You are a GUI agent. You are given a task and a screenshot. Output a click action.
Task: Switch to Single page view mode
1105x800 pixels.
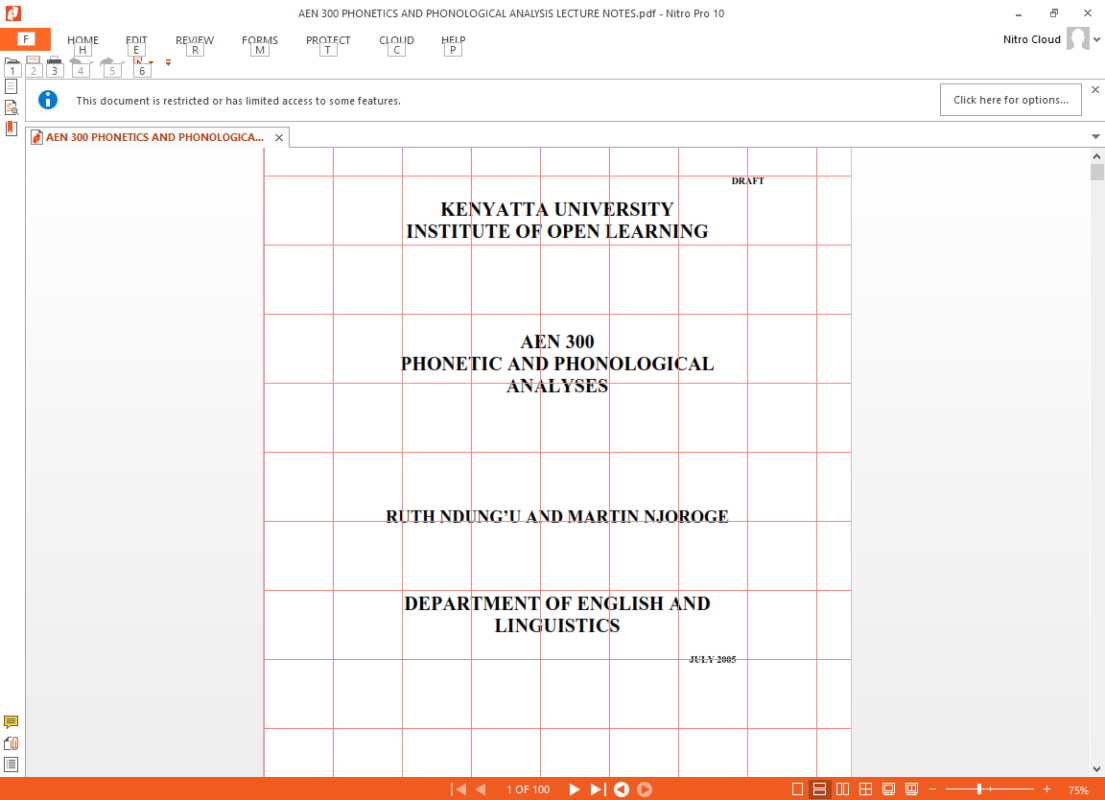click(x=797, y=789)
